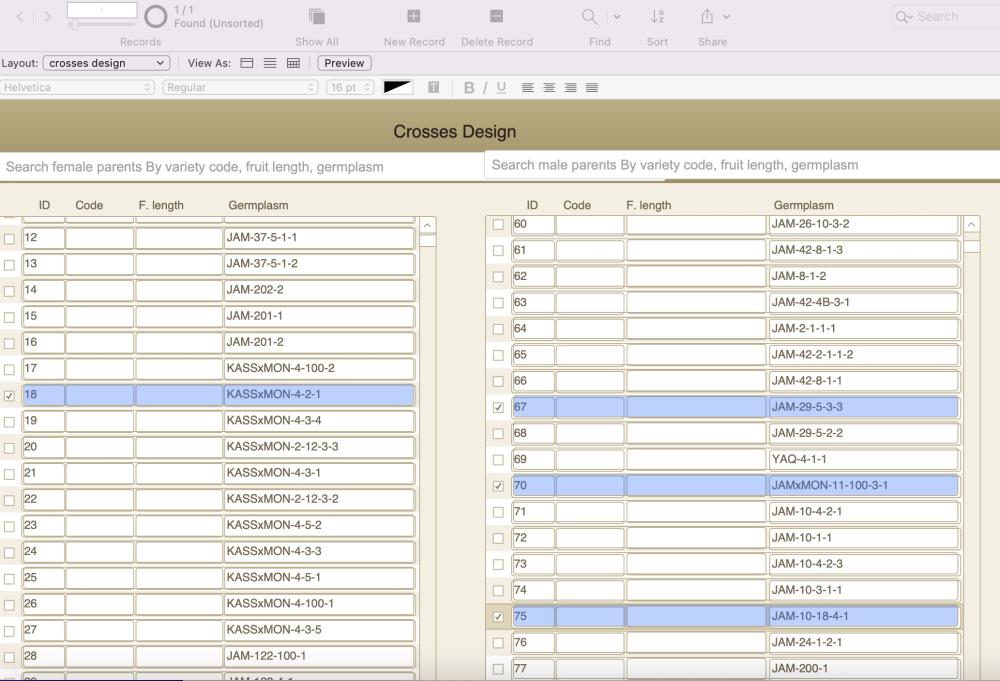1000x681 pixels.
Task: Click the text color swatch
Action: pos(398,88)
